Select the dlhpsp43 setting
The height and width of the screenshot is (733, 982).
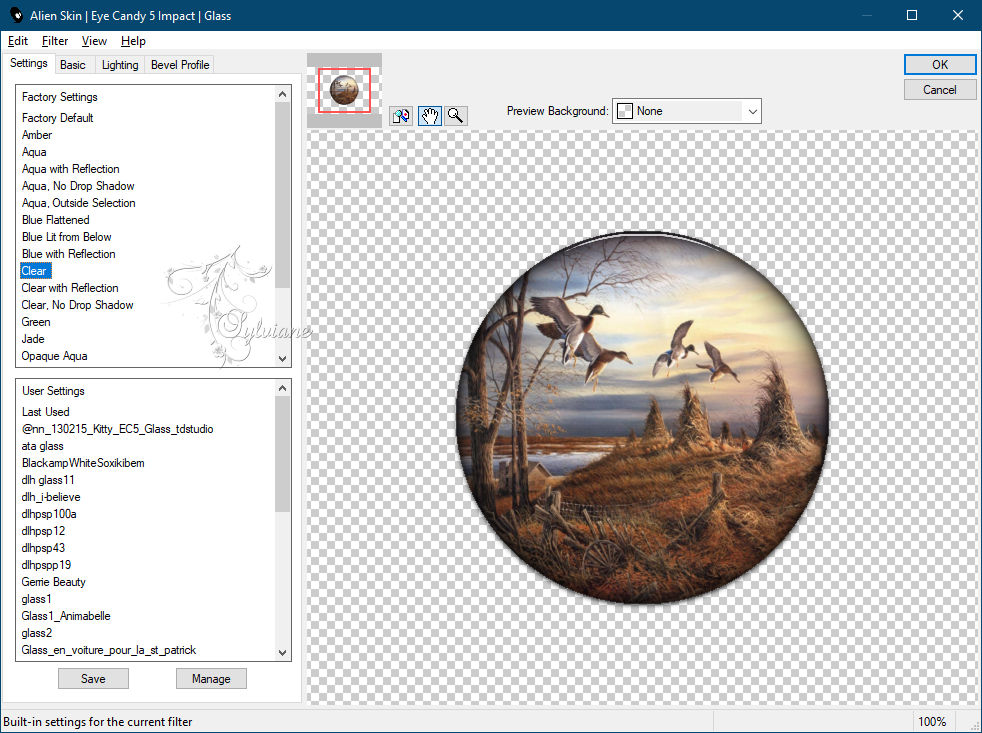43,548
